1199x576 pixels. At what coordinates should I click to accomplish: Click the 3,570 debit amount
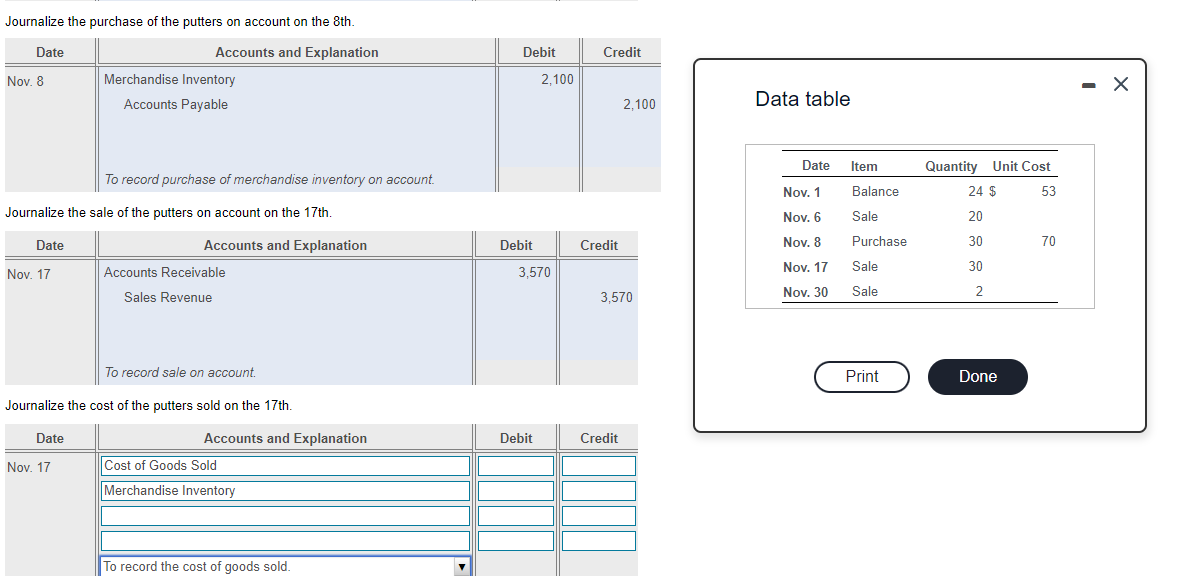pos(535,272)
